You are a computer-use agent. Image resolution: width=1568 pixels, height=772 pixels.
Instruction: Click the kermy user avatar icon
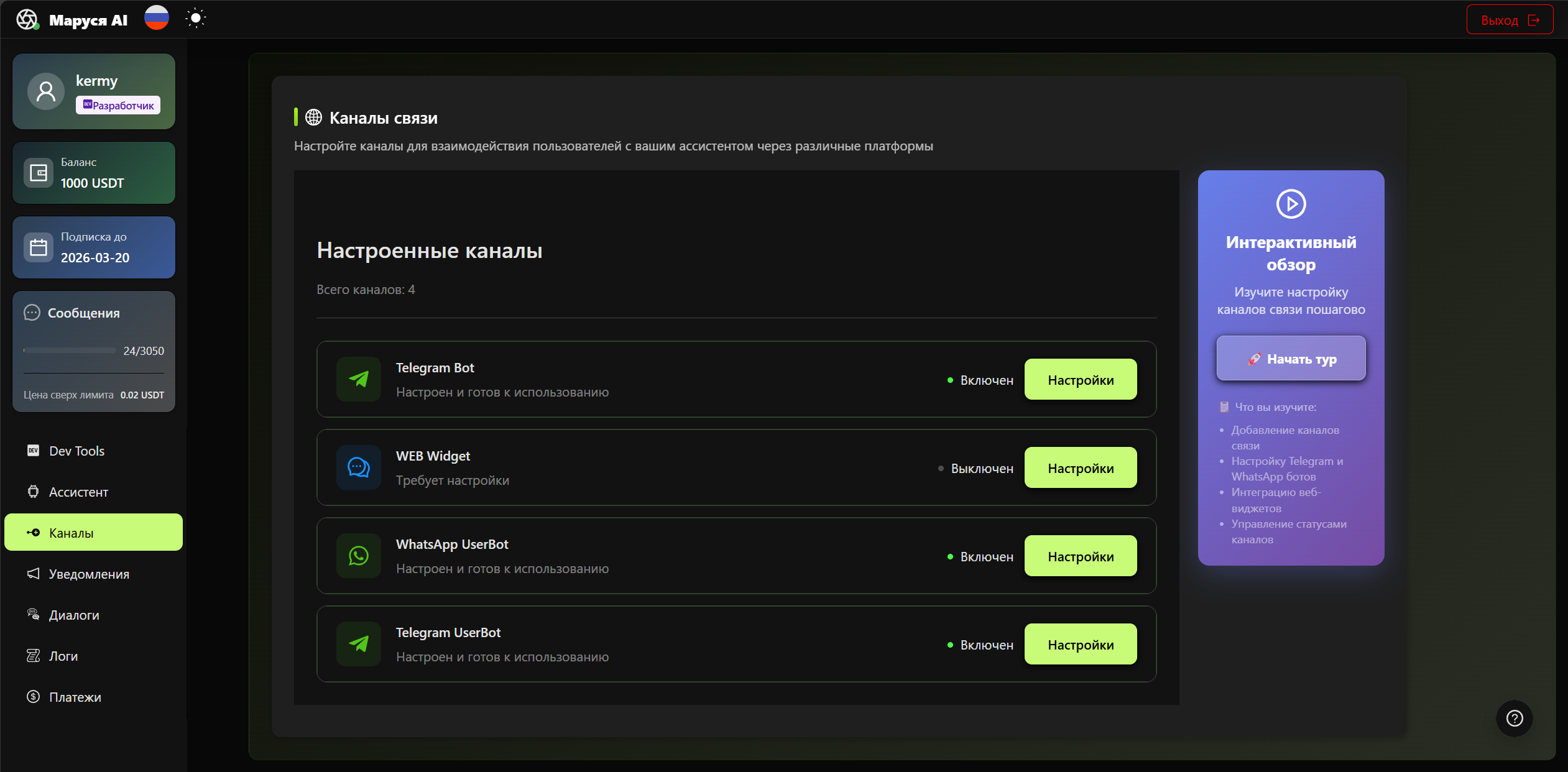coord(46,91)
